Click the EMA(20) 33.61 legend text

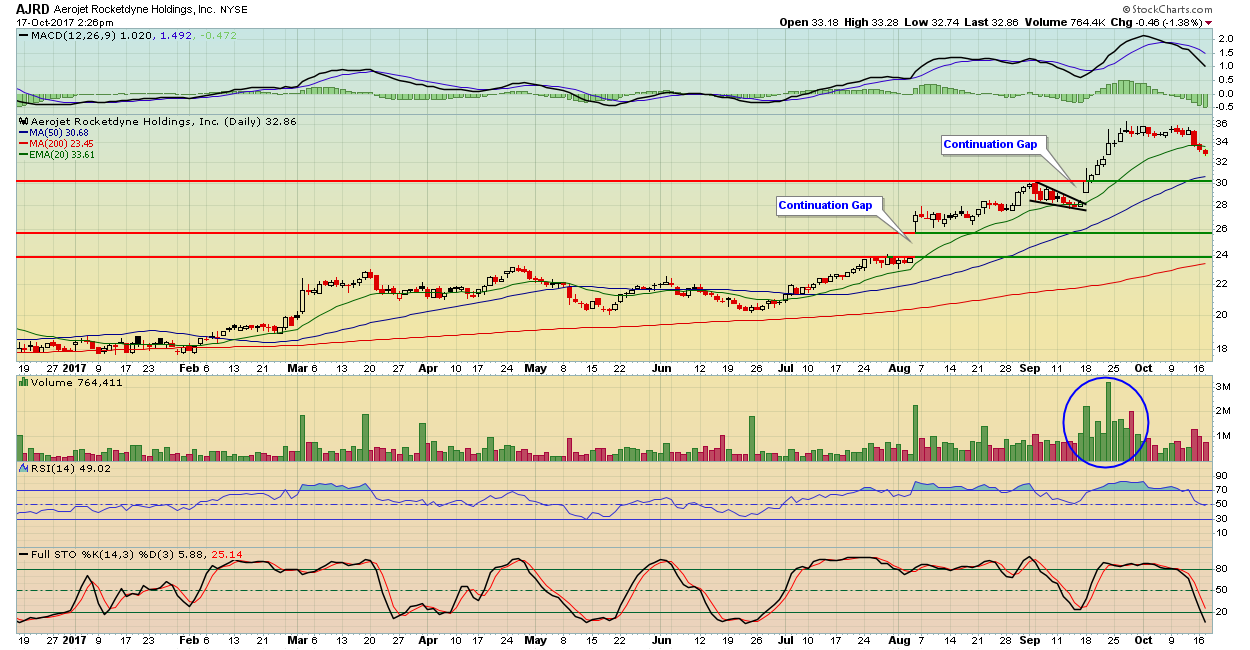point(62,155)
